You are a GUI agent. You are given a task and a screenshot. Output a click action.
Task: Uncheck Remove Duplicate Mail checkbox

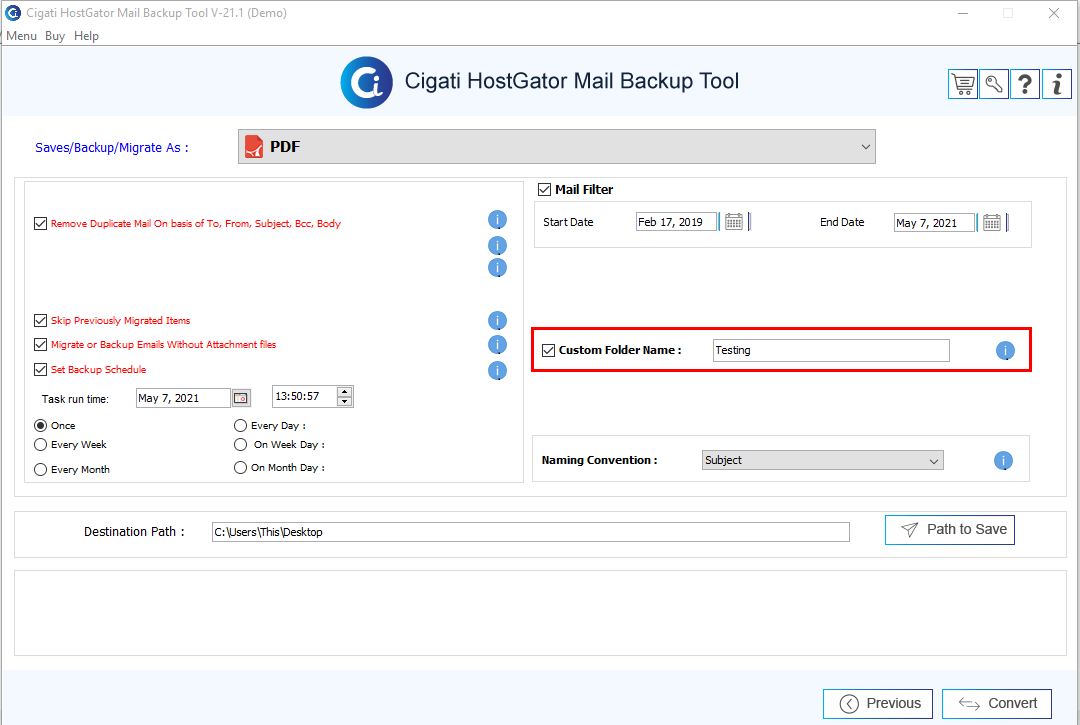[x=40, y=223]
